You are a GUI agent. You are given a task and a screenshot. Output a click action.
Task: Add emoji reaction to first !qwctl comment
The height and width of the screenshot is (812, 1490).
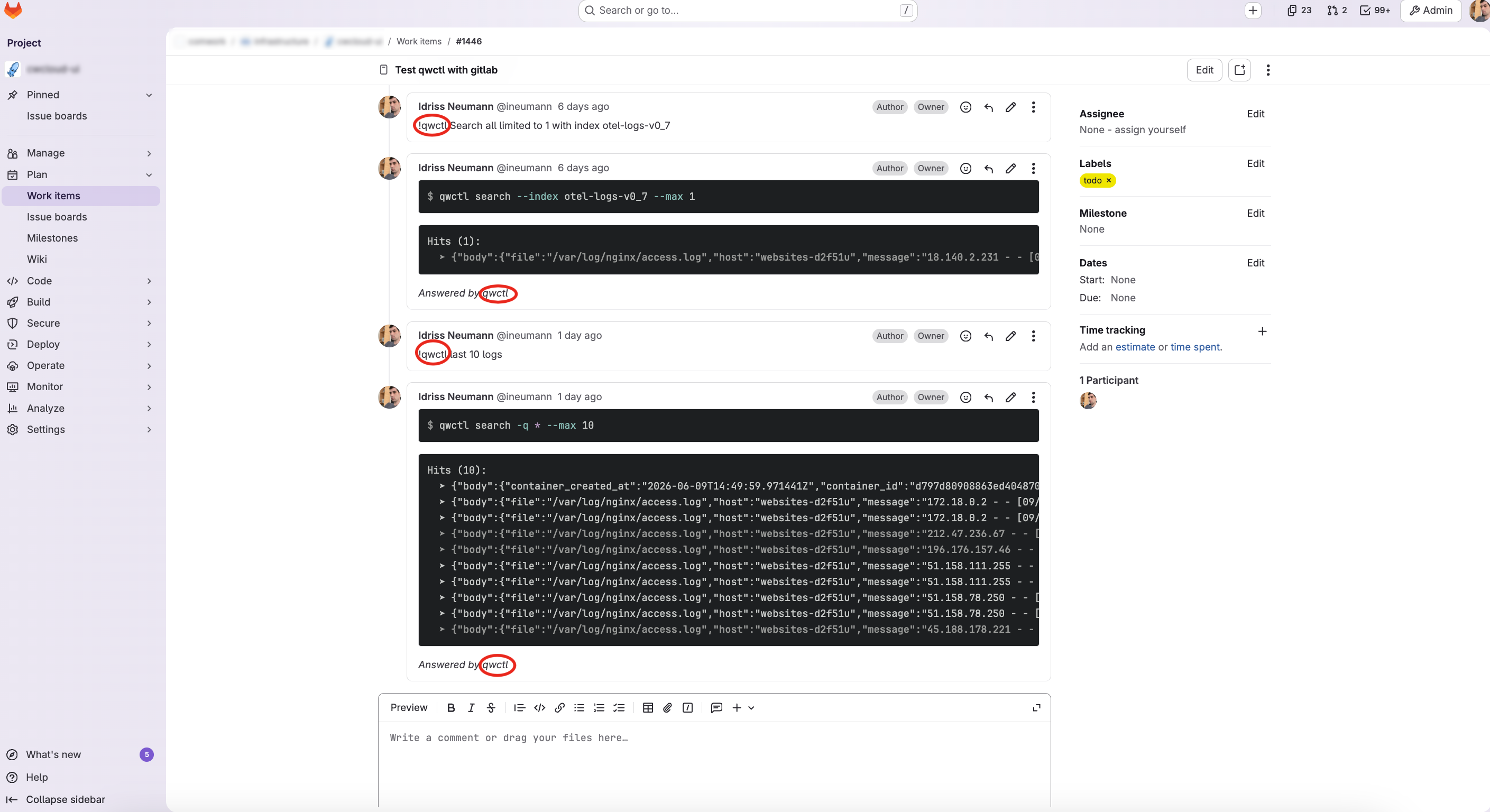965,107
